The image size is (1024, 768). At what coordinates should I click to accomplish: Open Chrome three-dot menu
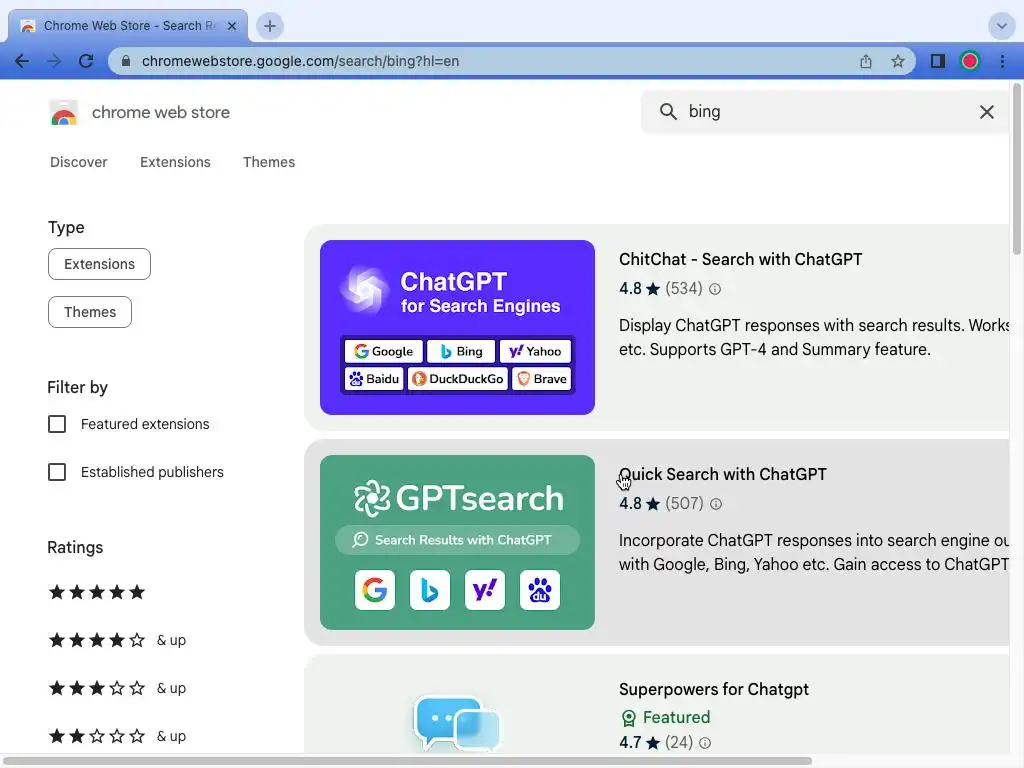[x=1002, y=61]
